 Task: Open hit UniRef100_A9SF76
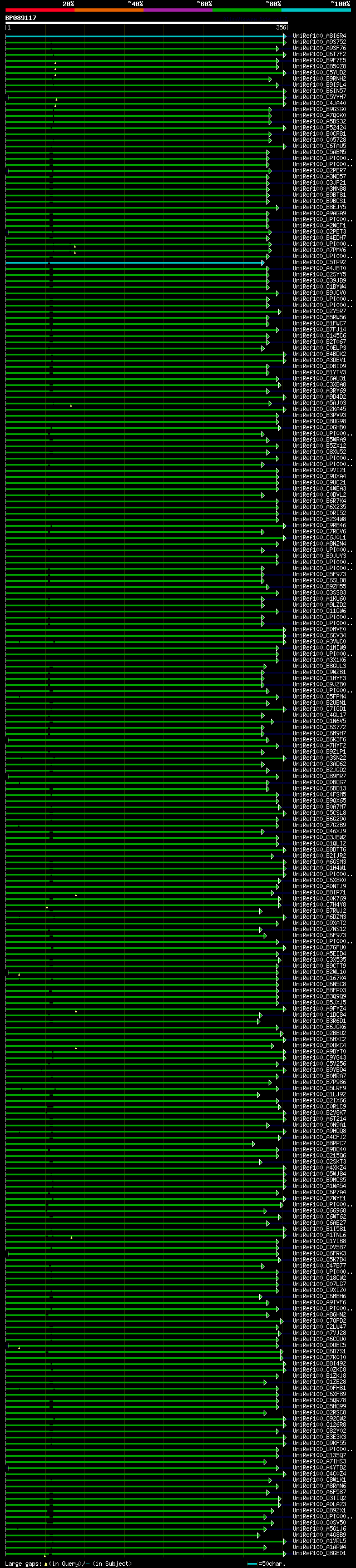[x=319, y=48]
